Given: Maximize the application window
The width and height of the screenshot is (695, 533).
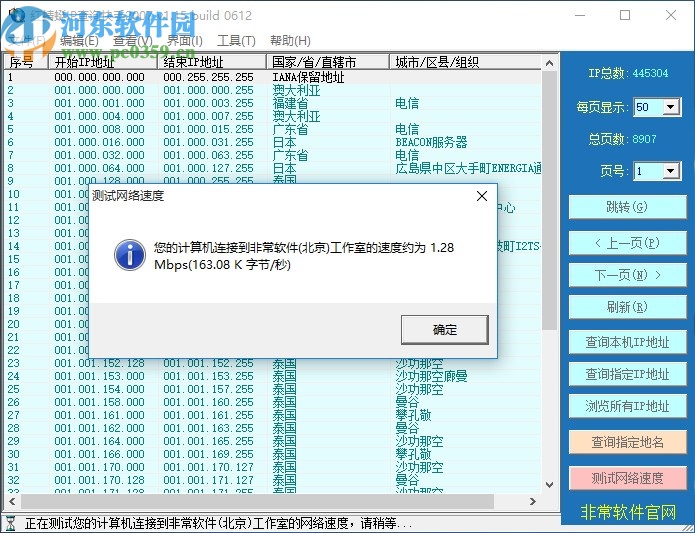Looking at the screenshot, I should (x=625, y=15).
